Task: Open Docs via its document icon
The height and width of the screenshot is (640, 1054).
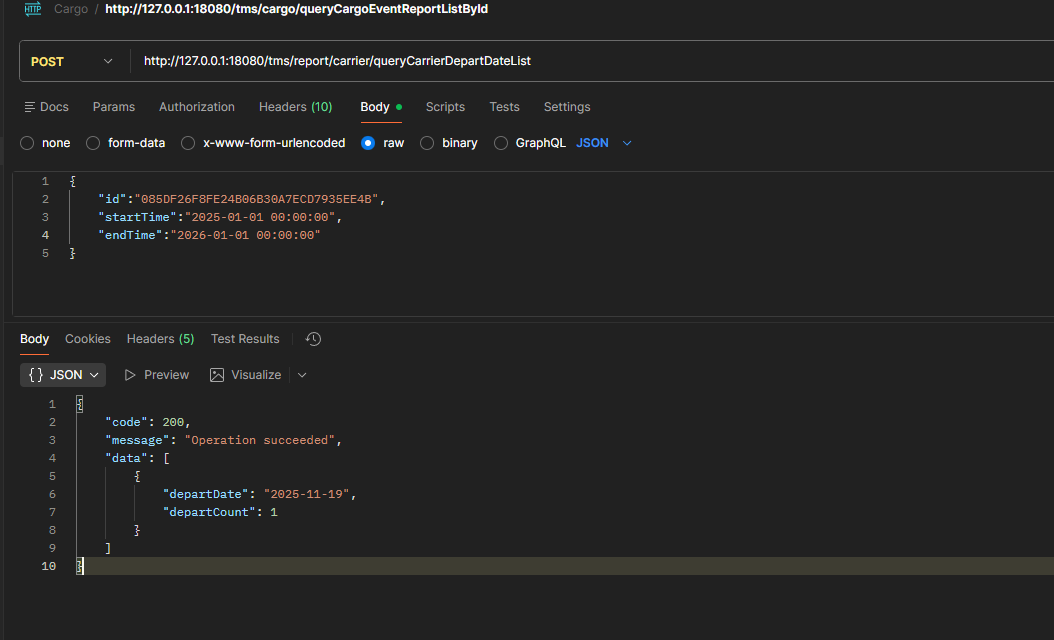Action: click(x=30, y=107)
